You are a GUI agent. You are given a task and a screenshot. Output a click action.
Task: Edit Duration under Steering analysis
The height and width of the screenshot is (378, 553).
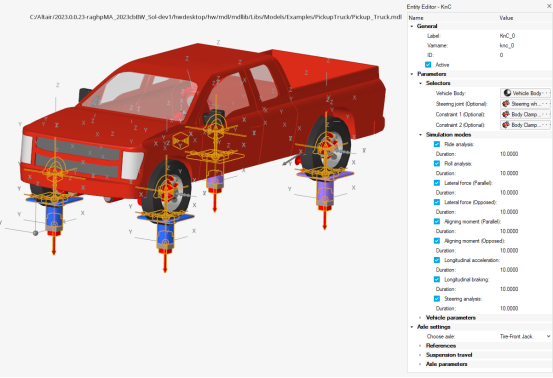point(509,309)
